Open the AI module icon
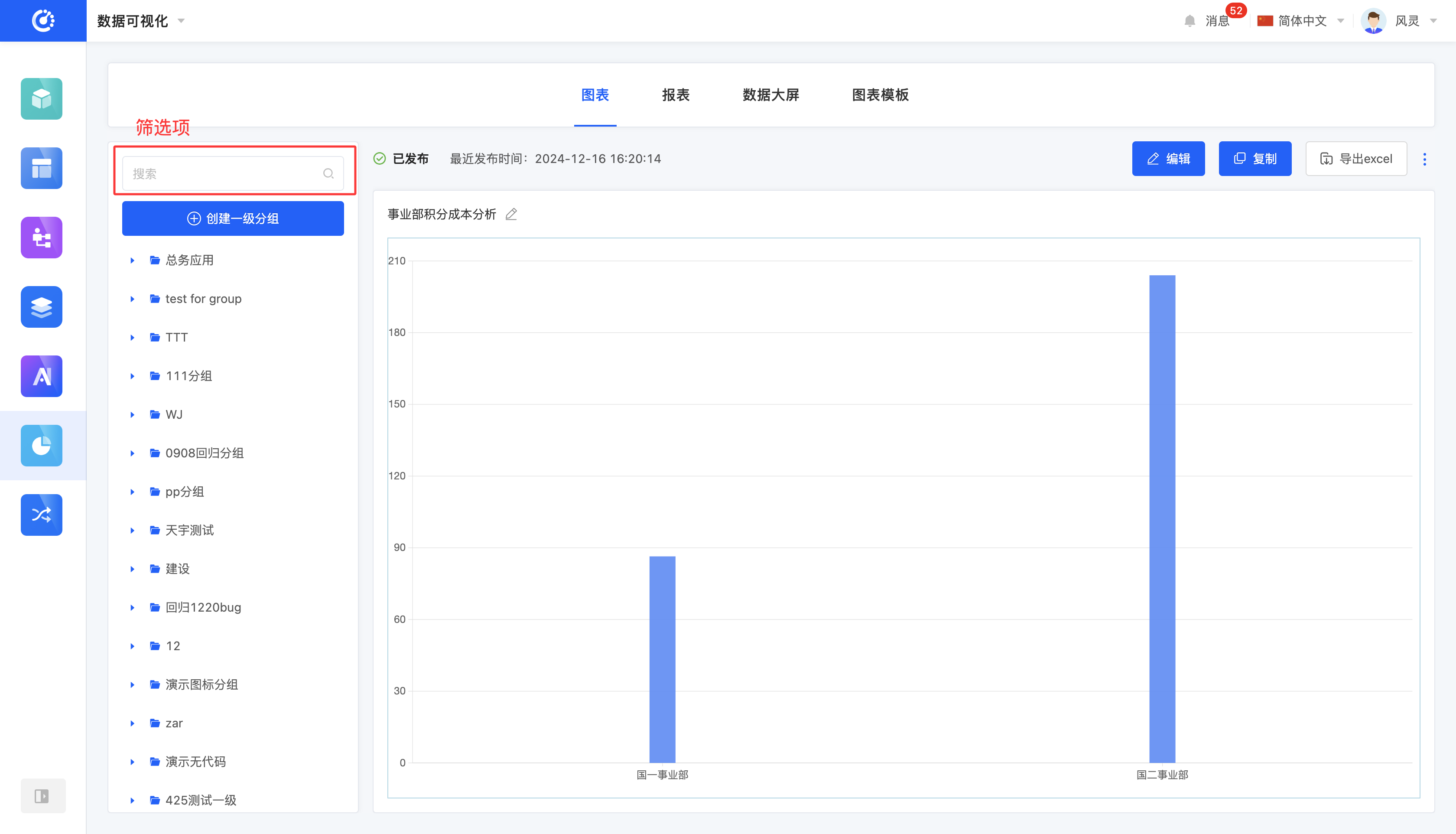Image resolution: width=1456 pixels, height=834 pixels. (41, 376)
